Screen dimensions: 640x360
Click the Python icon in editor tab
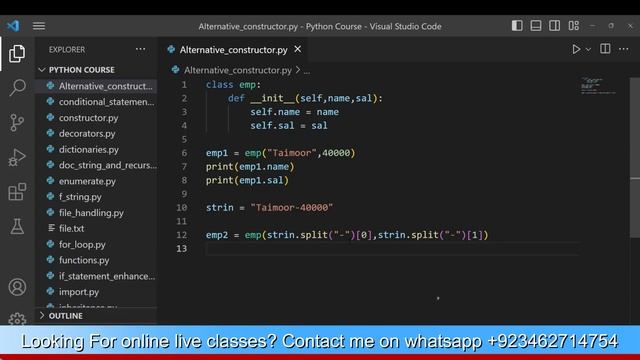tap(171, 49)
